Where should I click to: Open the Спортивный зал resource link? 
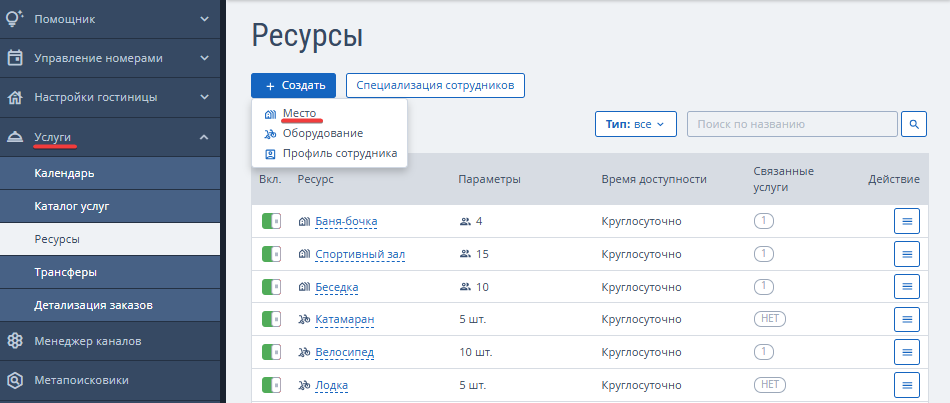[360, 254]
